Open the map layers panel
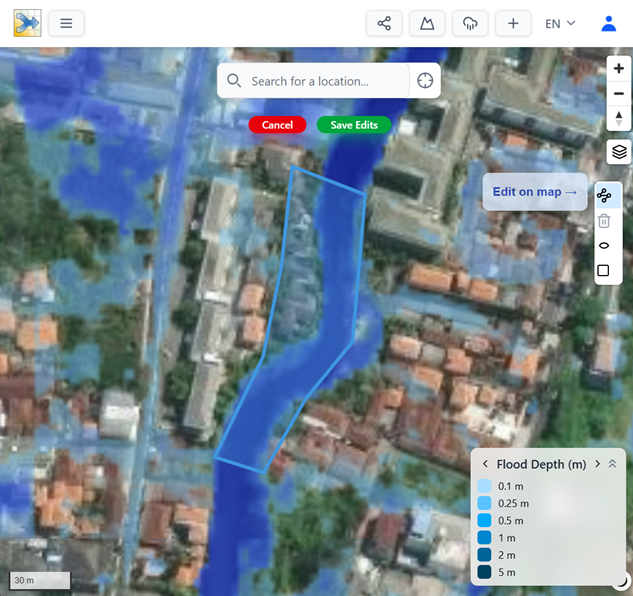 [x=619, y=152]
